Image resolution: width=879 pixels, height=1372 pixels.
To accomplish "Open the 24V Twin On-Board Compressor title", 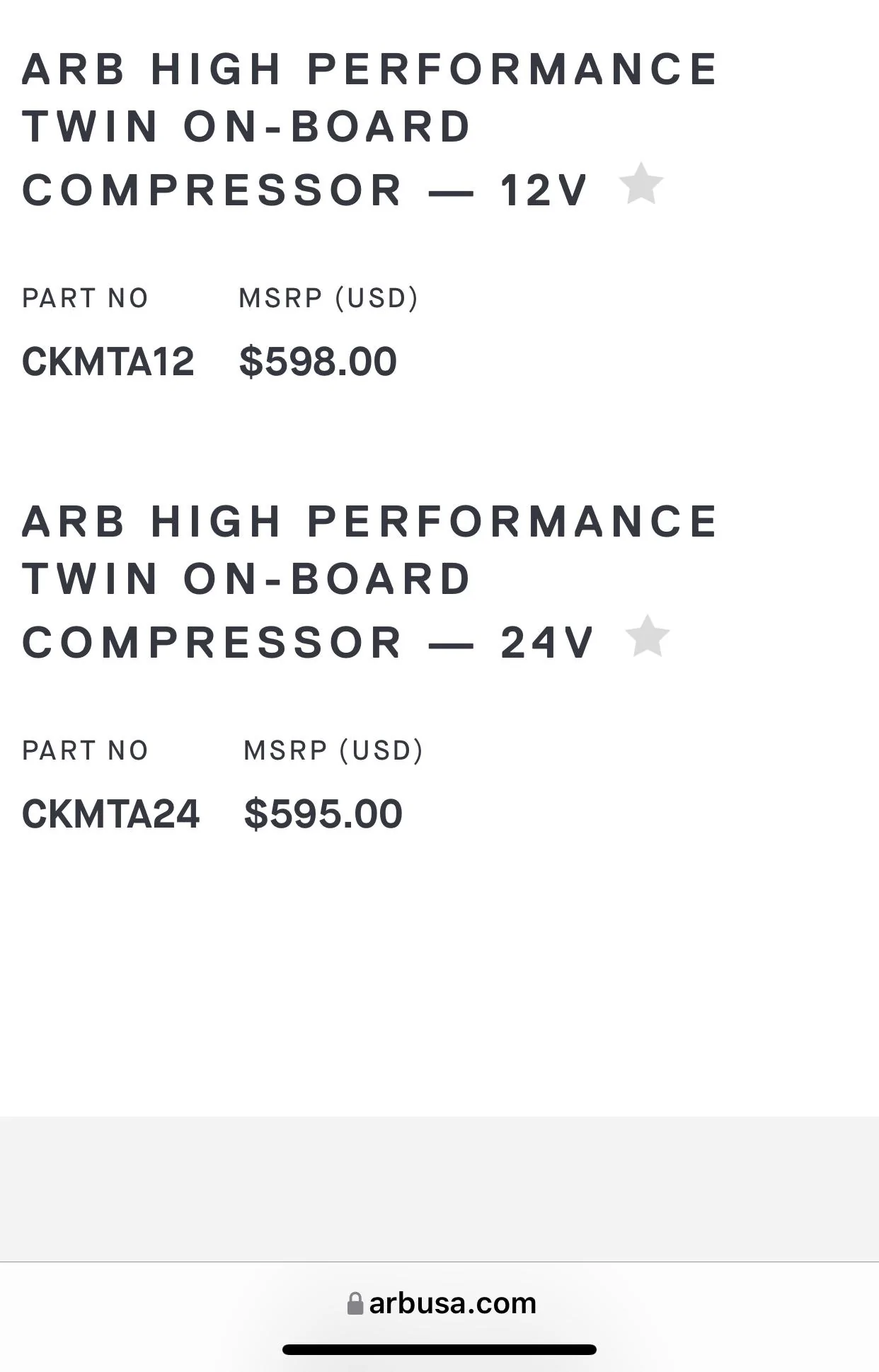I will [370, 582].
